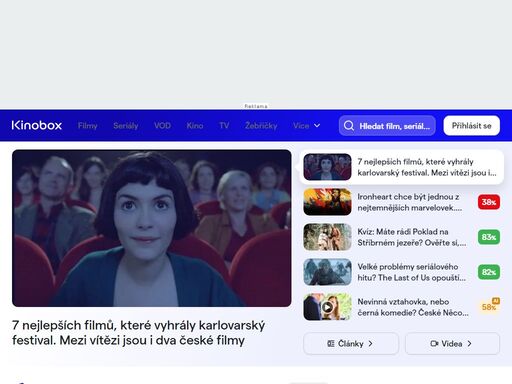Click the green 82% rating badge
This screenshot has width=512, height=384.
tap(489, 272)
